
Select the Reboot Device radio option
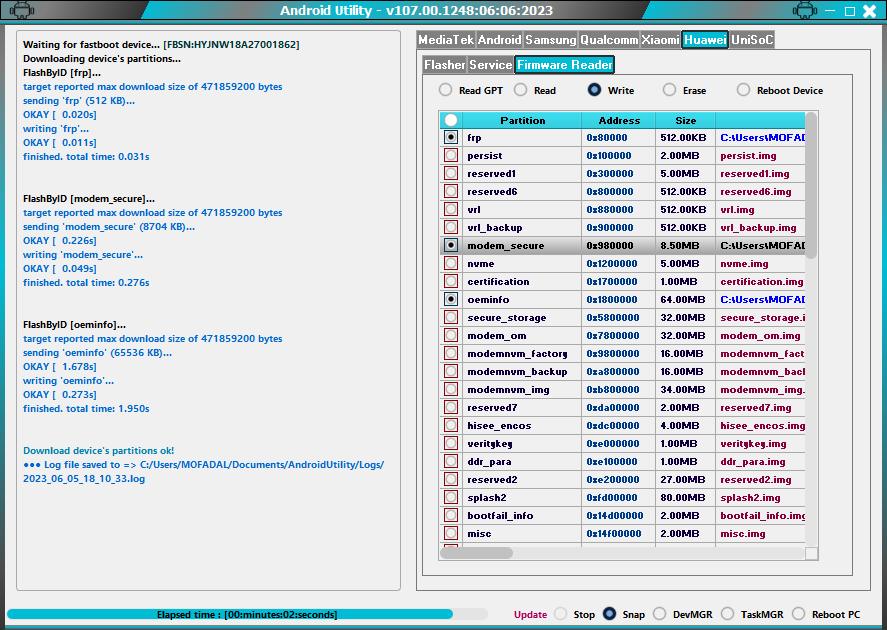coord(743,90)
